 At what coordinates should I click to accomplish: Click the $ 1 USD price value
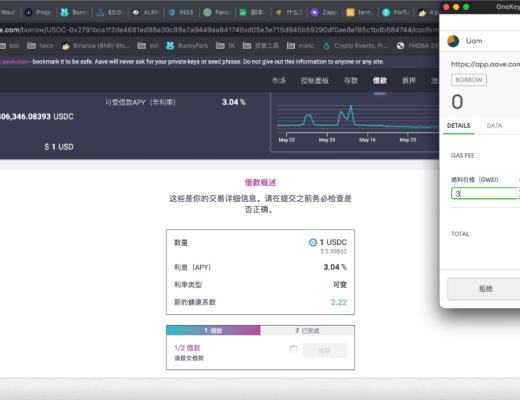59,147
